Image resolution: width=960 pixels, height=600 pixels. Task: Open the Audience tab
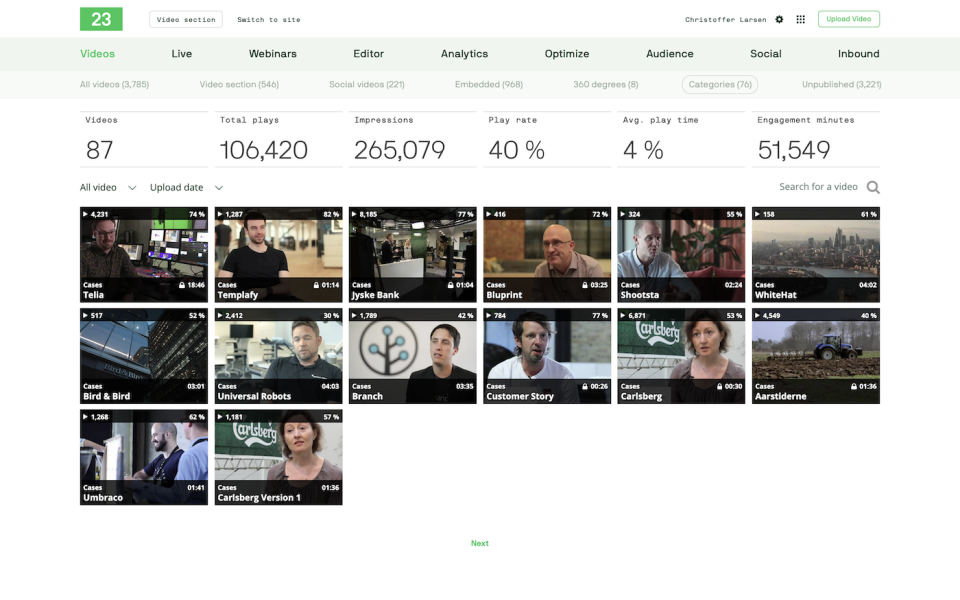(670, 54)
